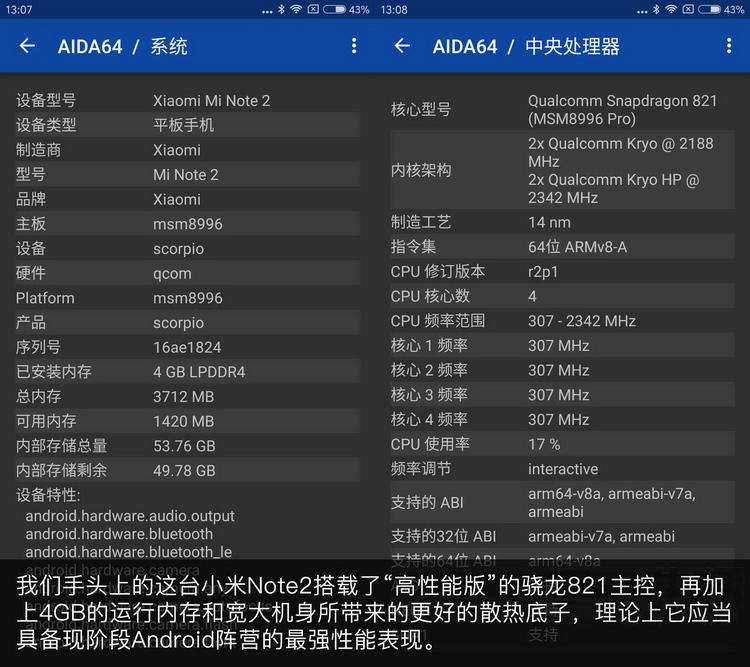Image resolution: width=750 pixels, height=667 pixels.
Task: Tap back arrow in 系统 screen header
Action: click(x=27, y=46)
